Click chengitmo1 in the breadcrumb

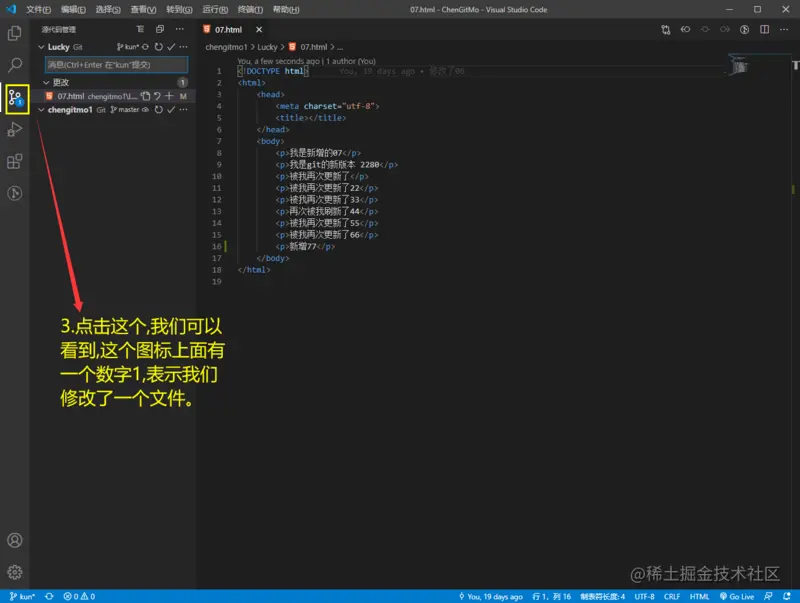[226, 47]
